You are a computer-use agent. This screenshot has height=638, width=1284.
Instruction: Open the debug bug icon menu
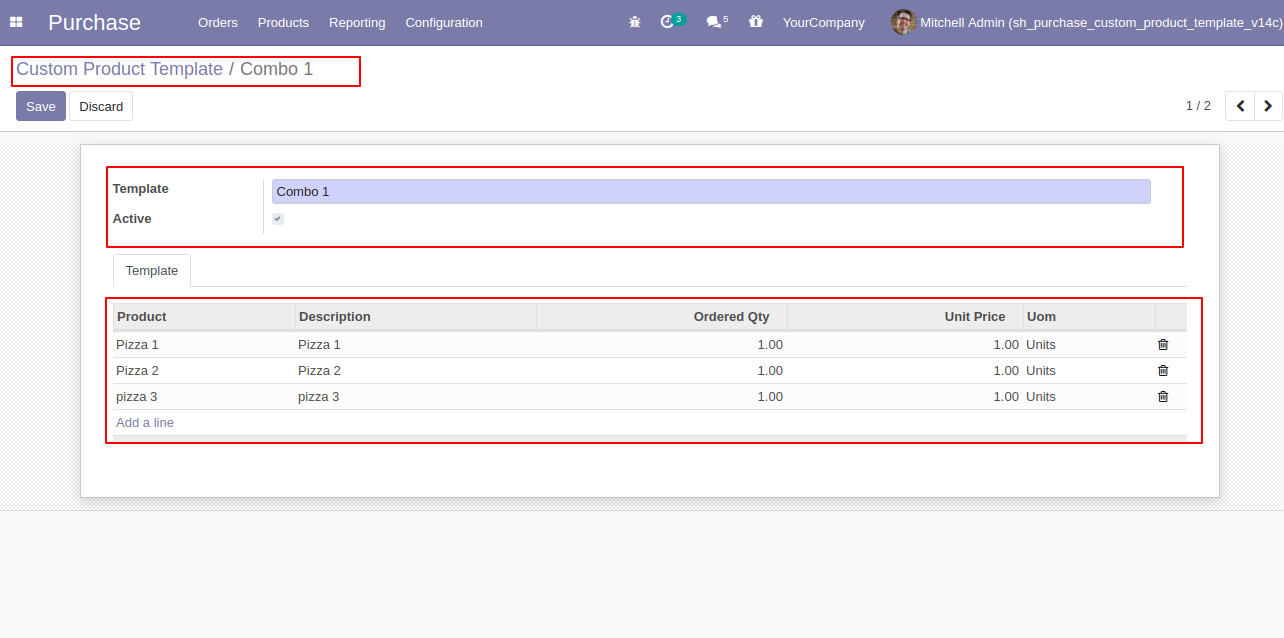[634, 22]
